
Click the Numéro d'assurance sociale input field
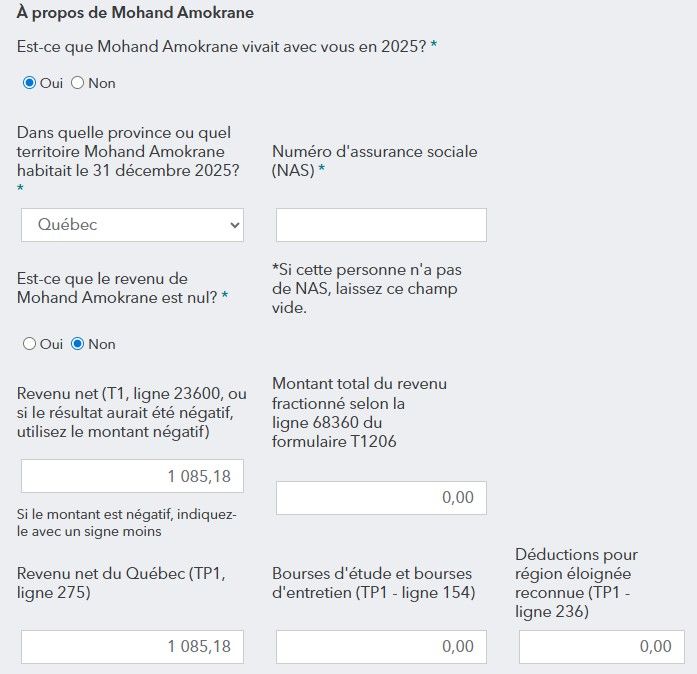381,225
